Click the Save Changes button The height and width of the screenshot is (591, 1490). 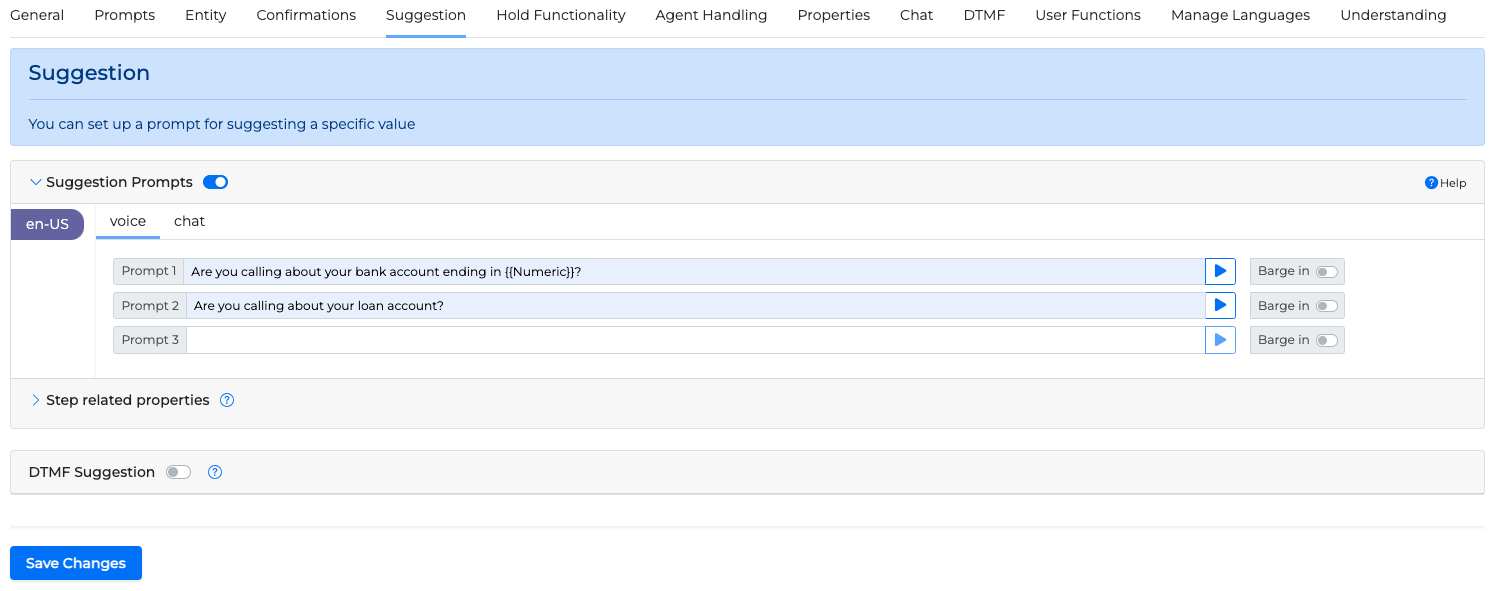[x=76, y=563]
